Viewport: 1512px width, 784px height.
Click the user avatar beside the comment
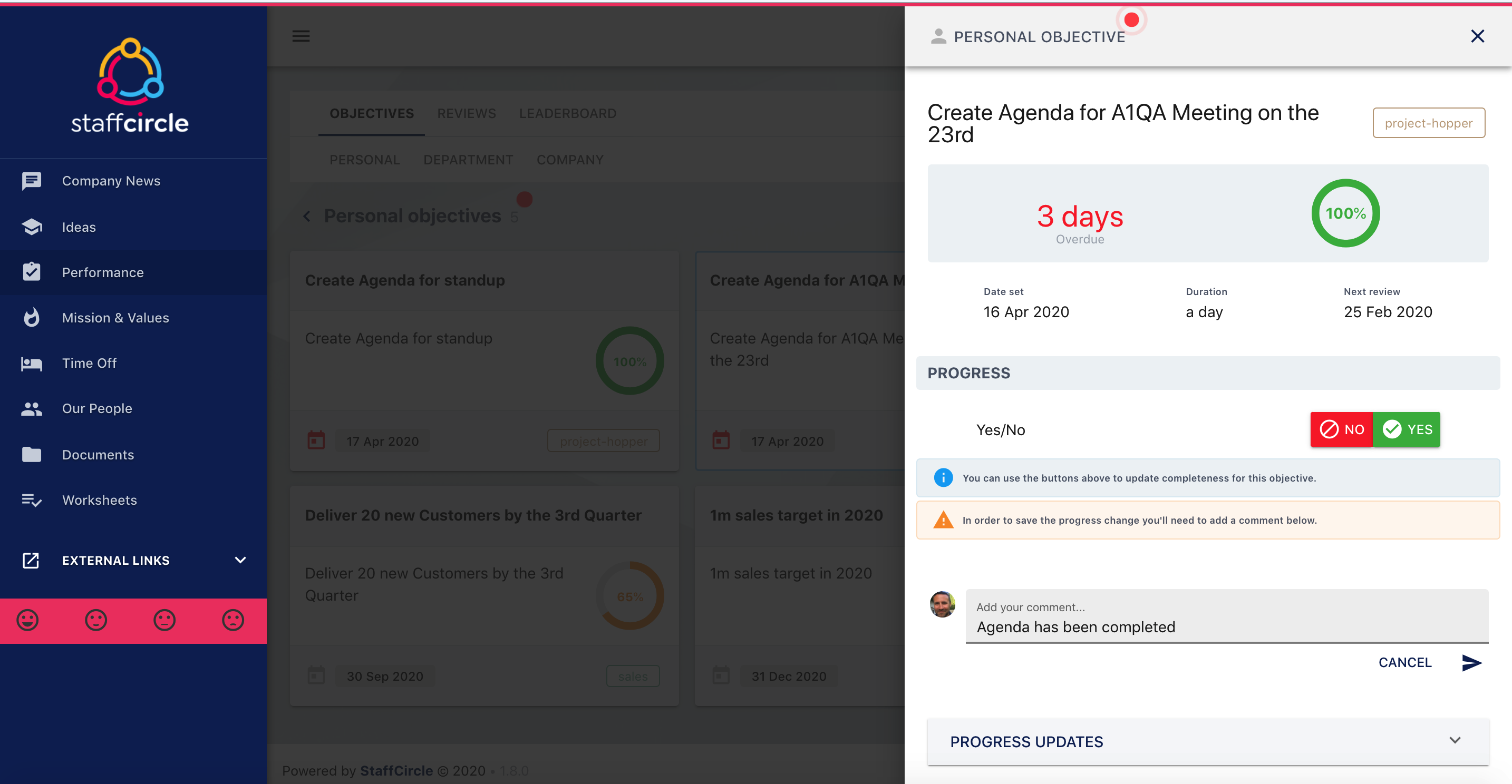coord(943,604)
